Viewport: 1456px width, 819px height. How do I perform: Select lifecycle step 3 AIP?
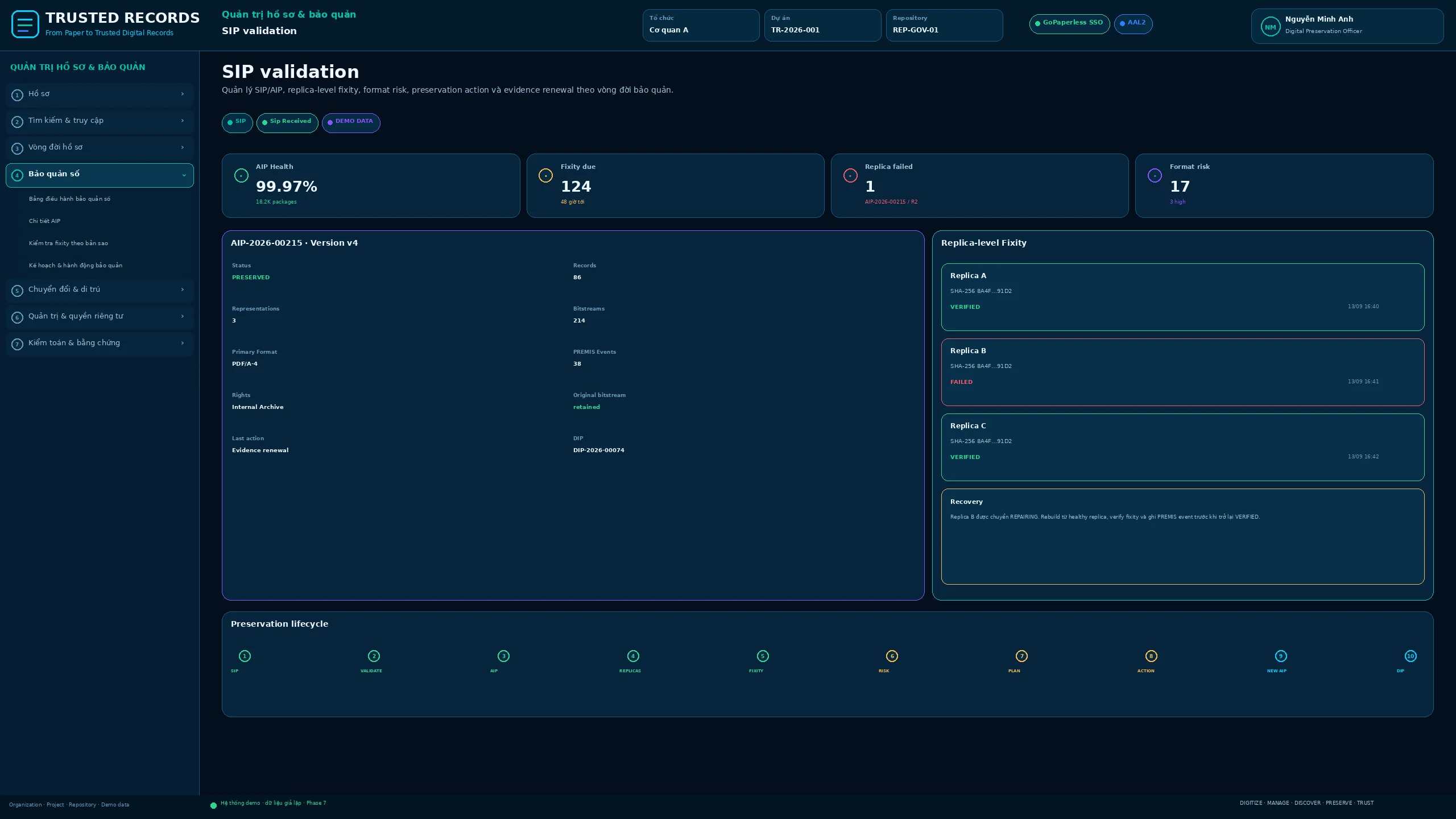coord(503,656)
